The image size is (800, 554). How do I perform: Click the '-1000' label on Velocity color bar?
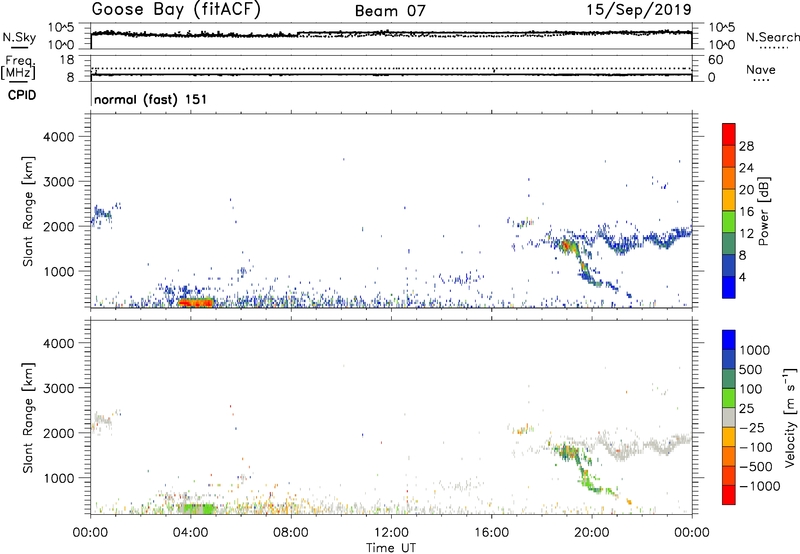760,486
